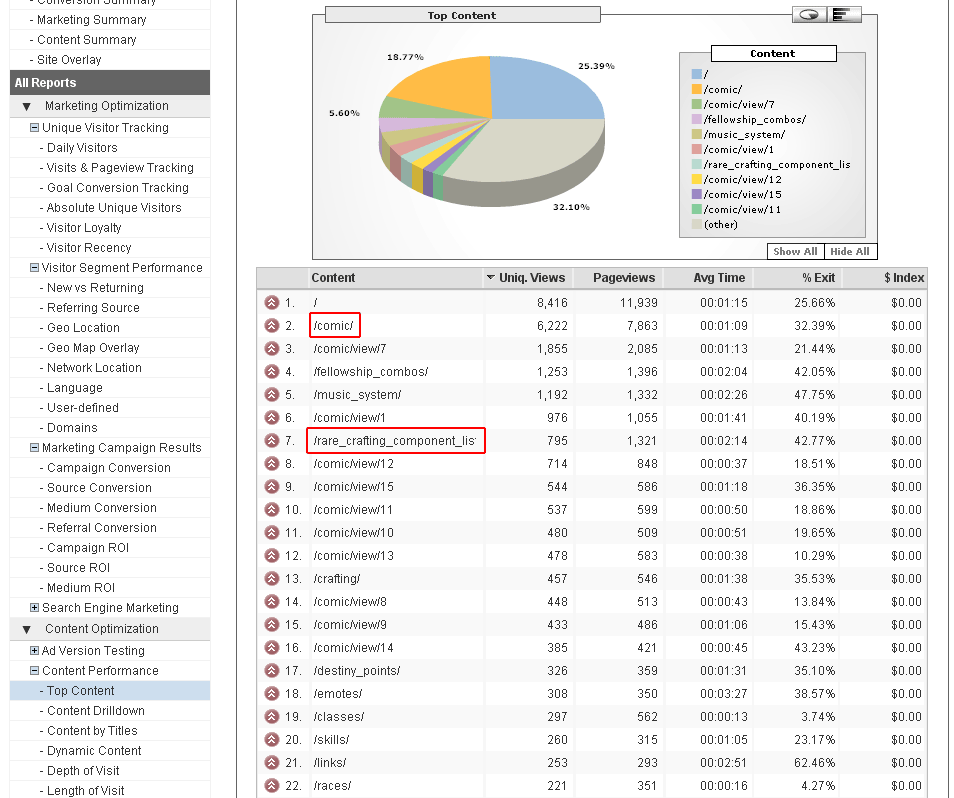The height and width of the screenshot is (798, 954).
Task: Click /fellowship_combos/ content row text
Action: [371, 372]
